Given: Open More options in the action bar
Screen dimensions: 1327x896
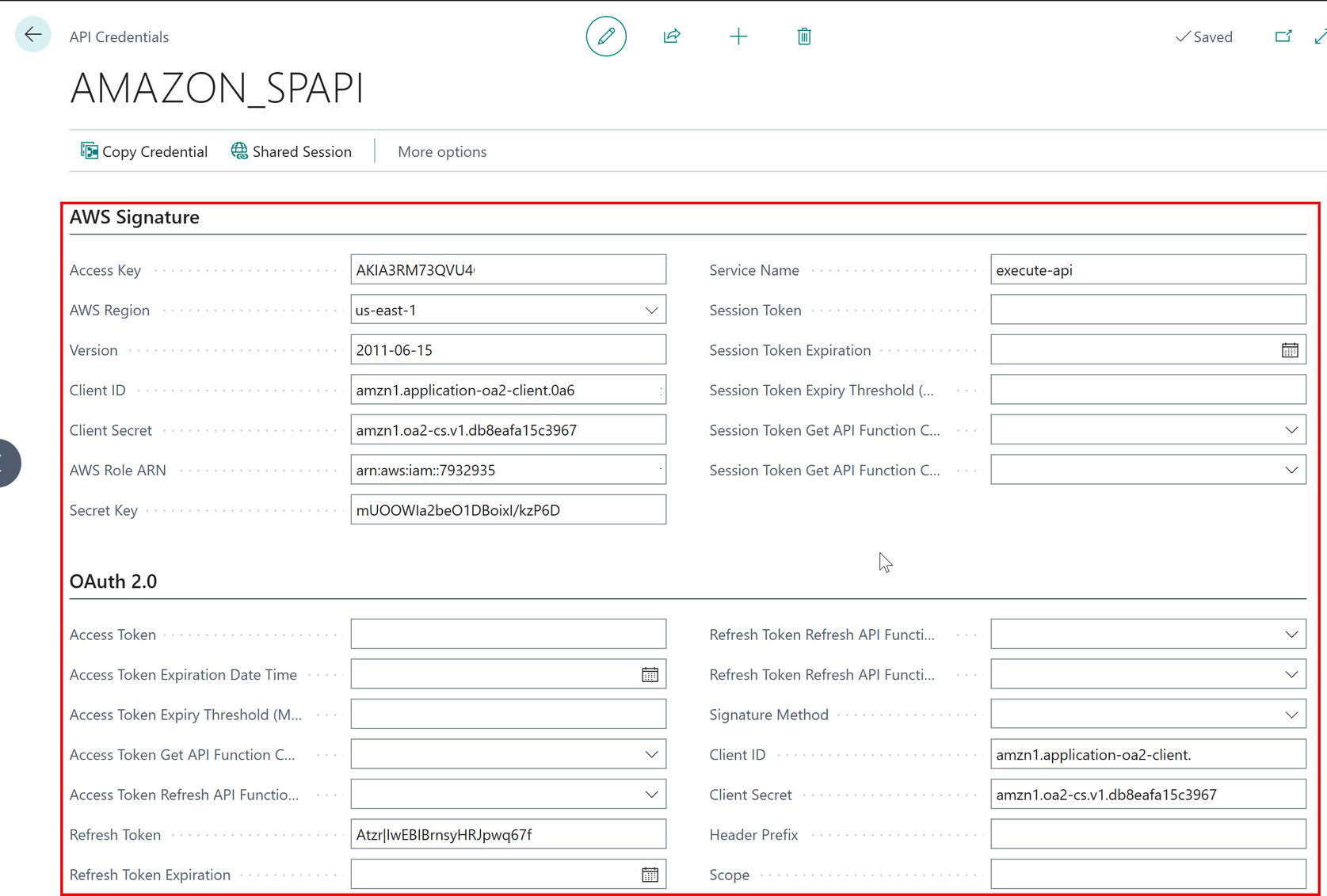Looking at the screenshot, I should [x=442, y=151].
